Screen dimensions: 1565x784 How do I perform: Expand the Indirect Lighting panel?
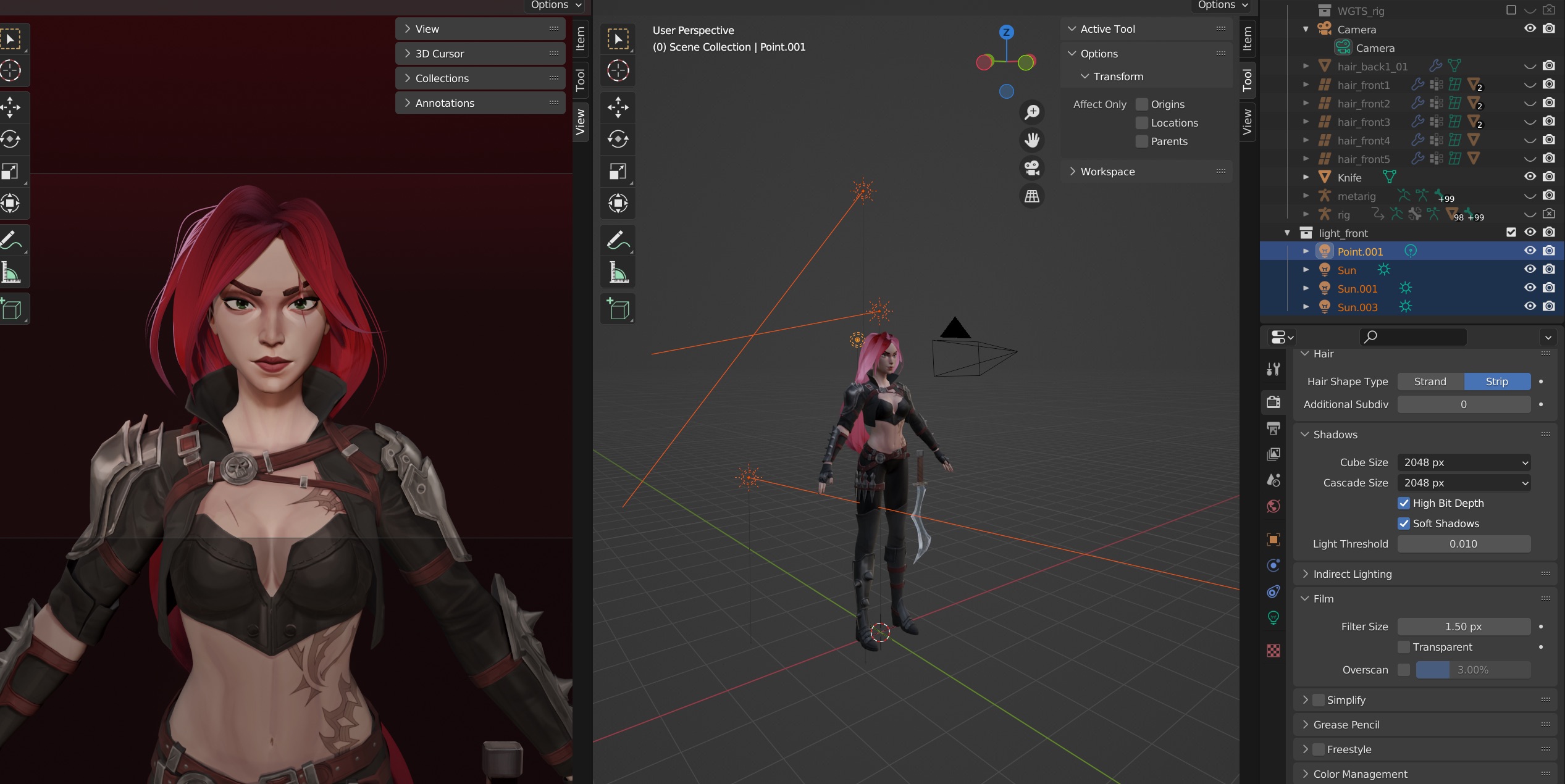click(1352, 574)
